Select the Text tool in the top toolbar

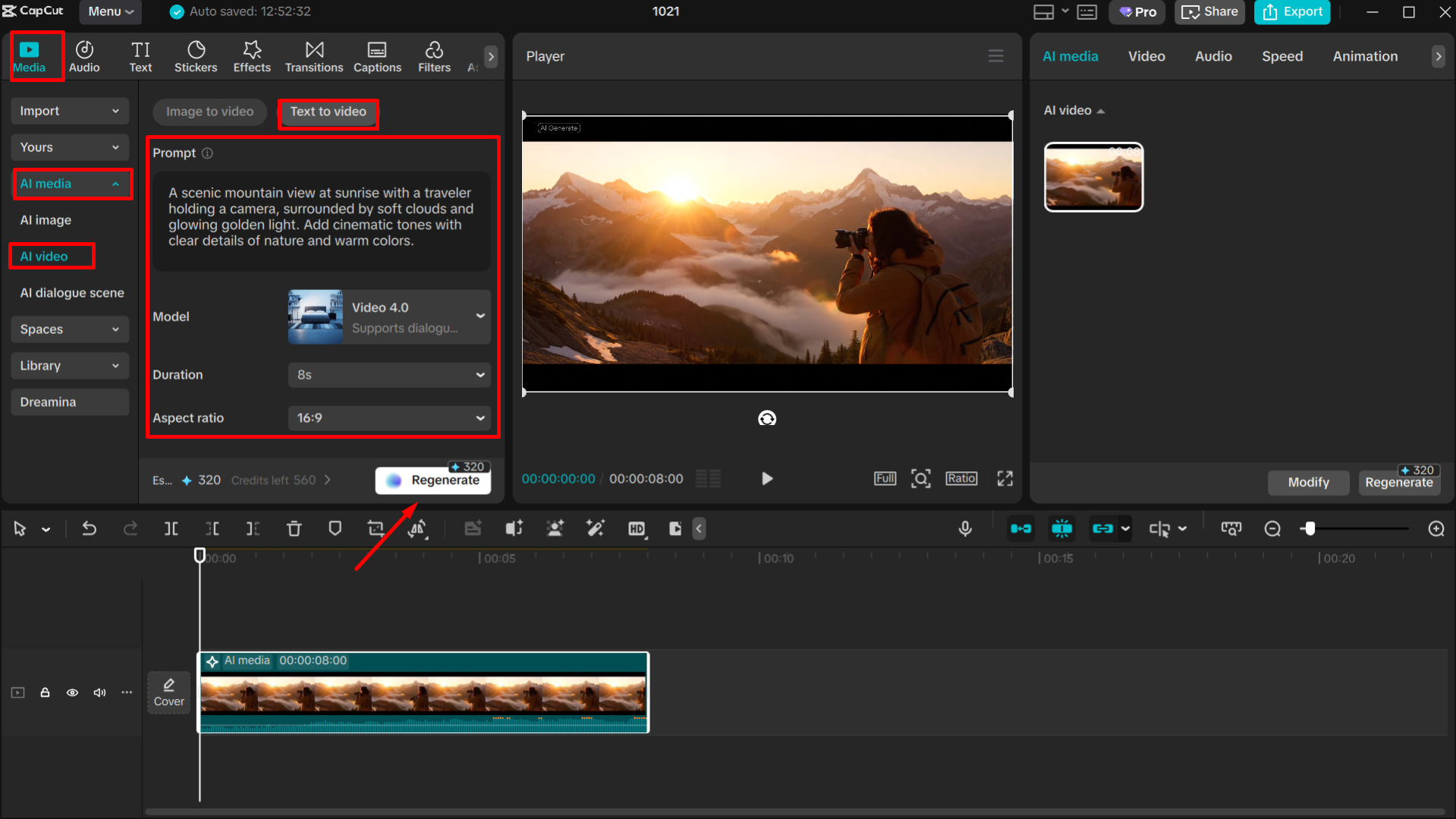pos(140,55)
